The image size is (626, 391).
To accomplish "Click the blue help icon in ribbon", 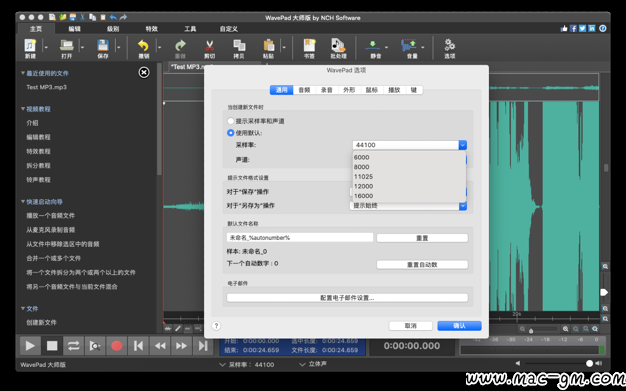I will [603, 28].
